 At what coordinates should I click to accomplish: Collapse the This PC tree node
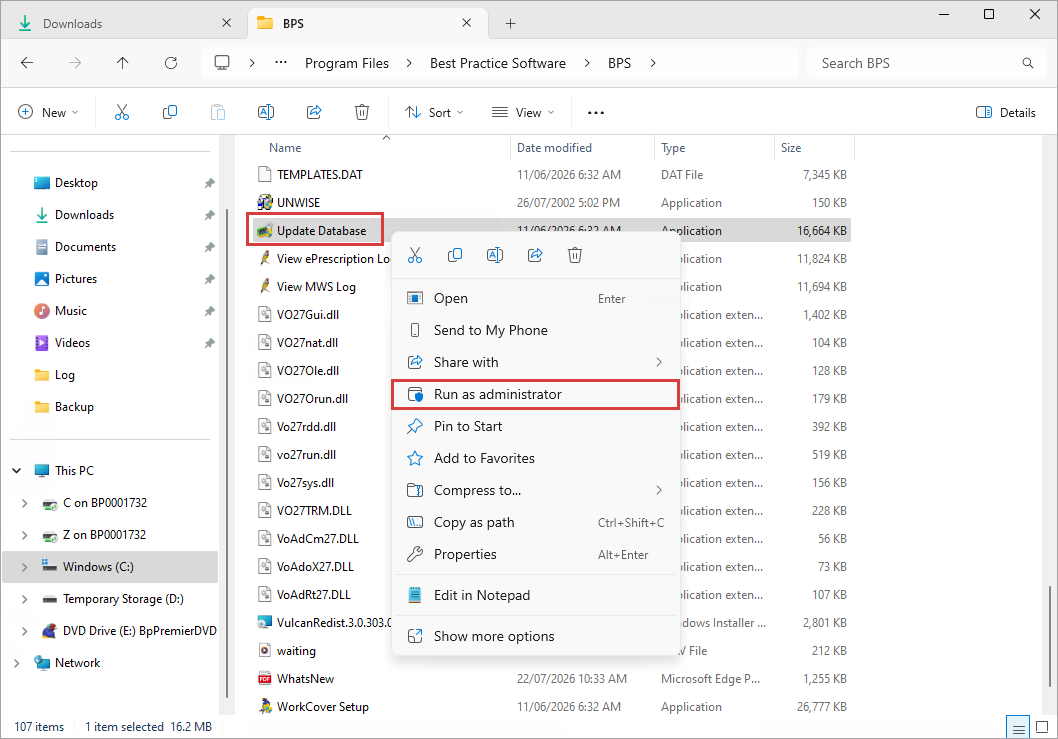point(16,470)
